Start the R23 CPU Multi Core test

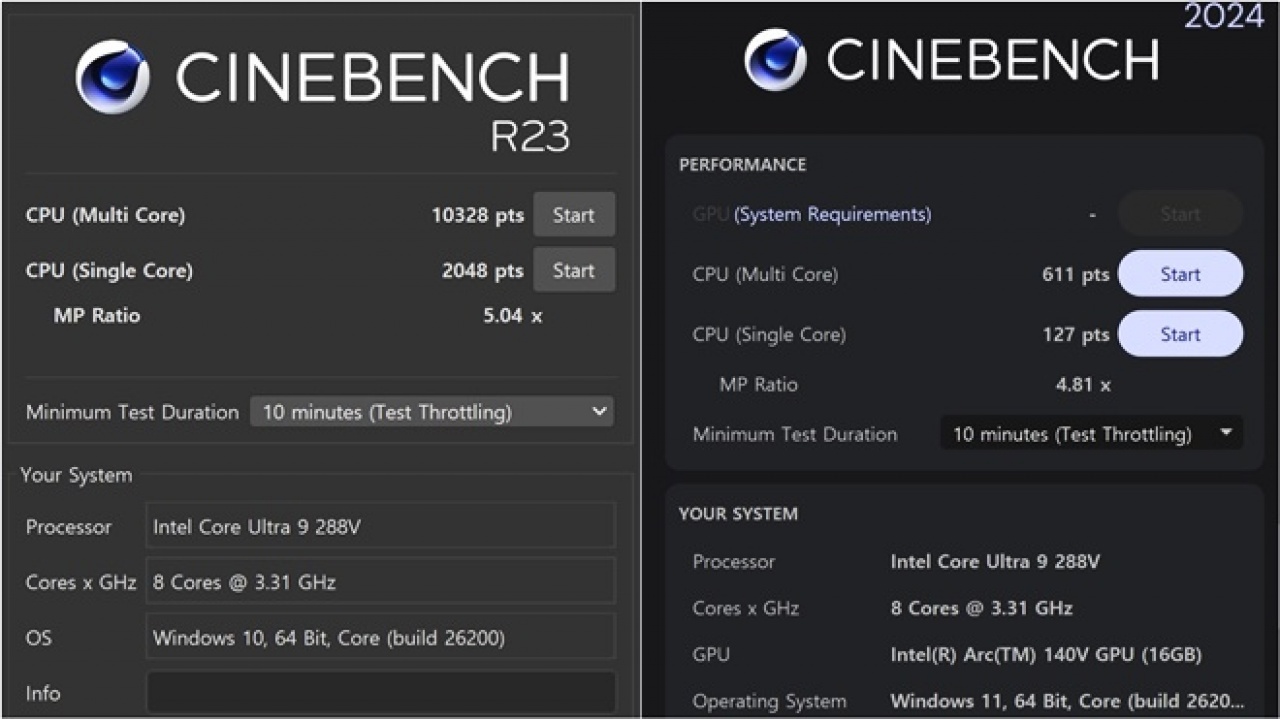pyautogui.click(x=573, y=215)
